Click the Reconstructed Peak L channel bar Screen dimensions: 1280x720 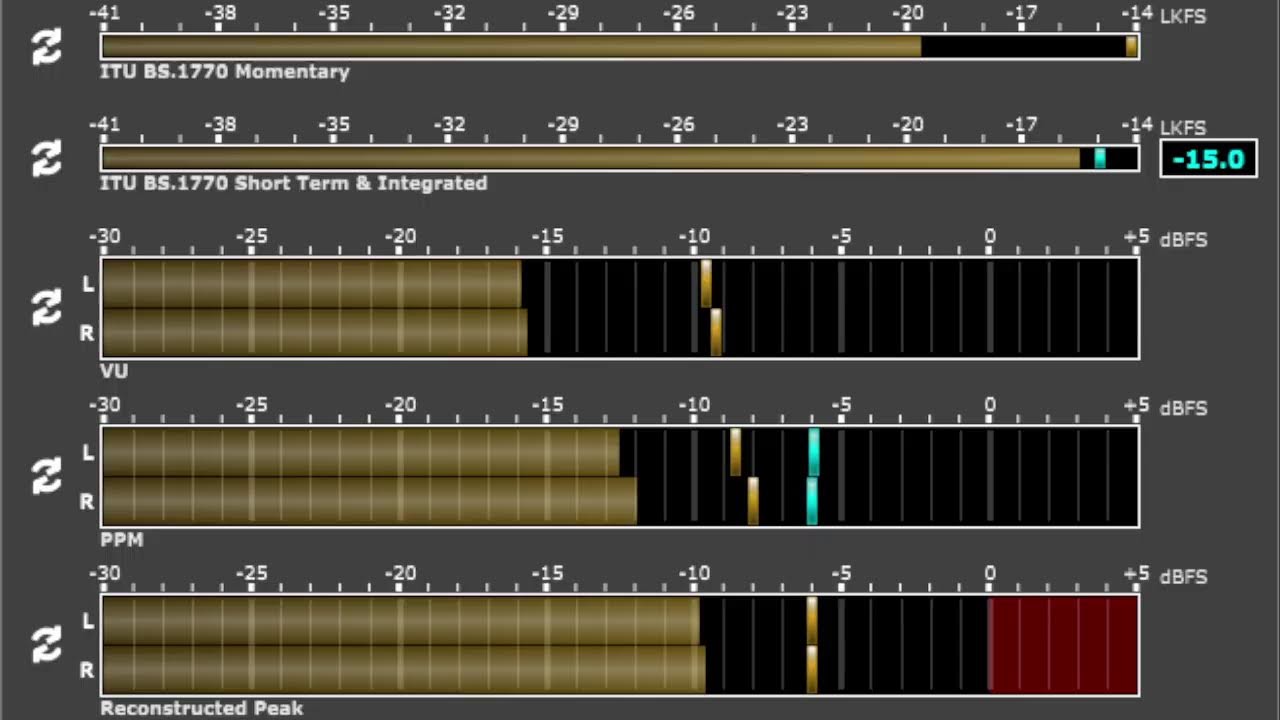(x=620, y=621)
